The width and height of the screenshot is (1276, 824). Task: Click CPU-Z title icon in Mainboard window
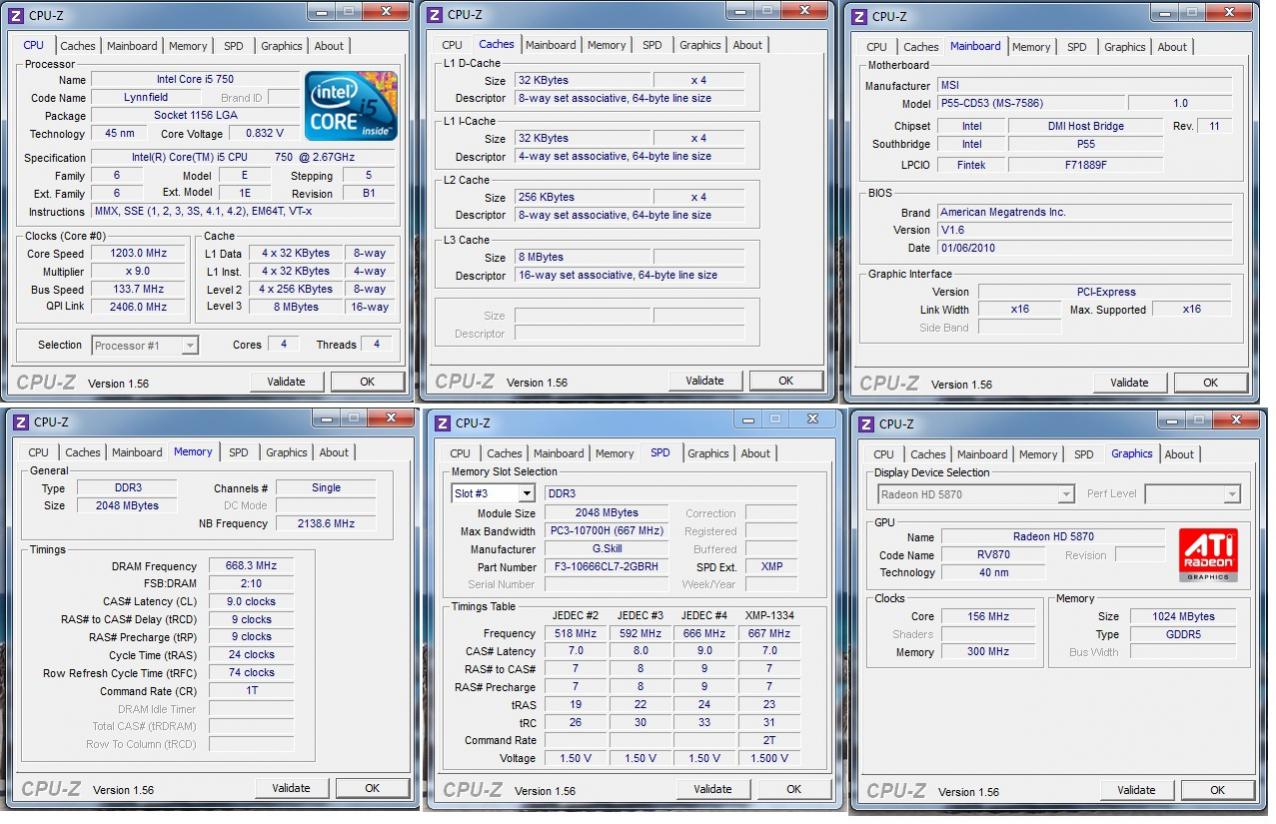pyautogui.click(x=859, y=16)
